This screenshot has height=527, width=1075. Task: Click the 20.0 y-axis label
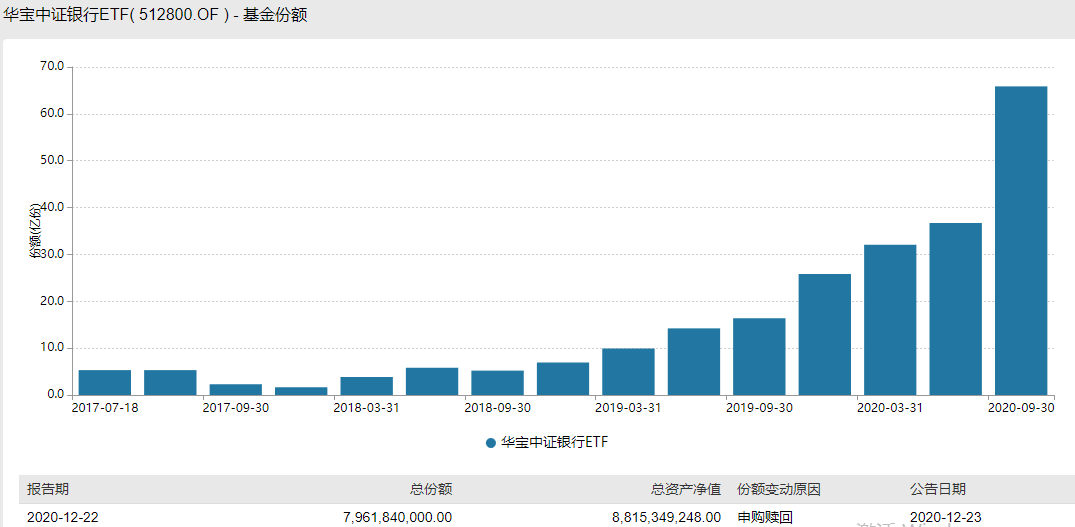tap(53, 301)
